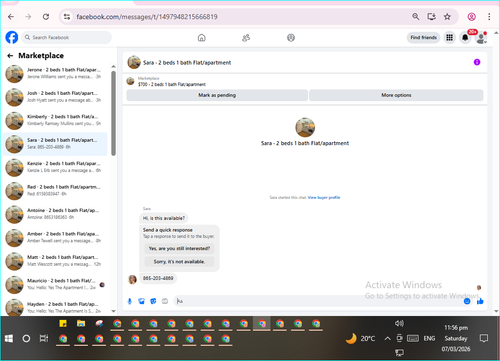Click Sara's avatar in chat header
The image size is (500, 361).
(134, 62)
